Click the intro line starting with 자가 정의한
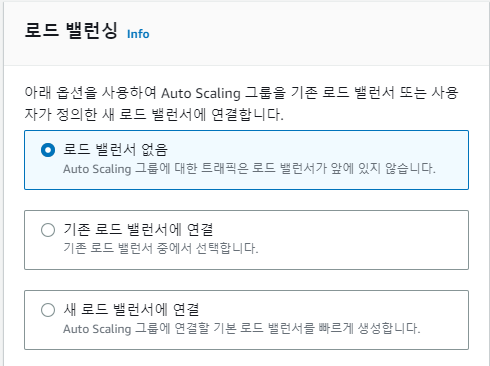The height and width of the screenshot is (366, 490). click(x=154, y=115)
